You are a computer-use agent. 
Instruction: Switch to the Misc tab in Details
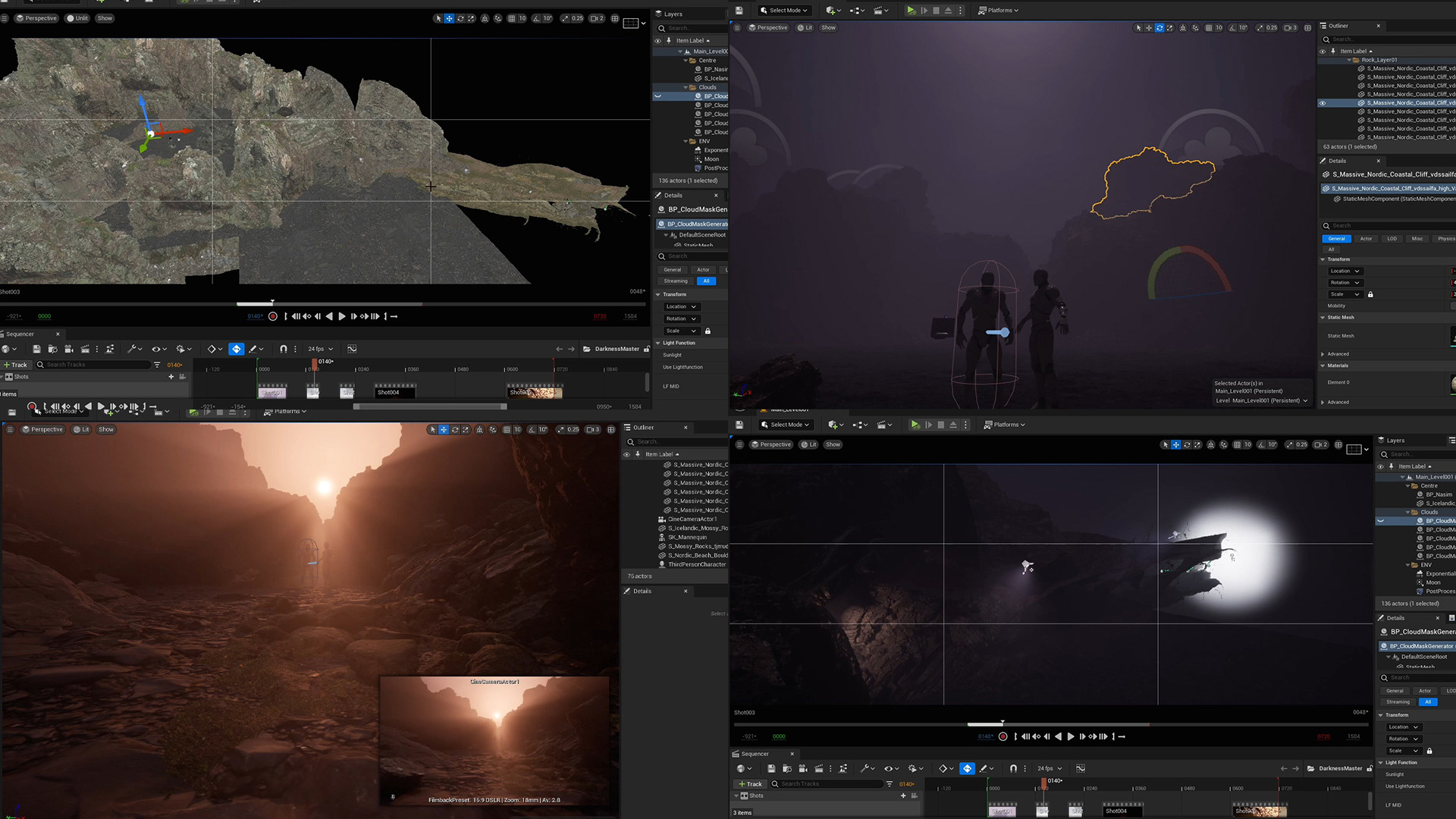tap(1417, 239)
